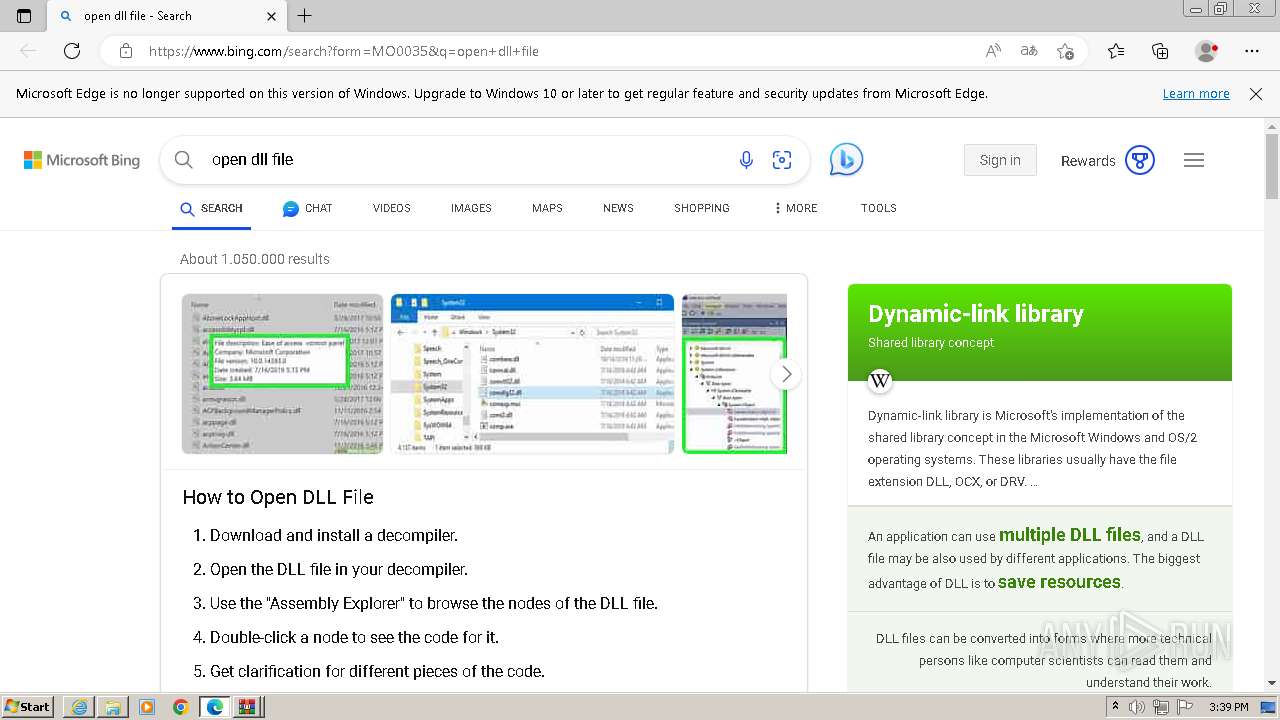The width and height of the screenshot is (1280, 720).
Task: Switch to the MAPS tab
Action: point(547,208)
